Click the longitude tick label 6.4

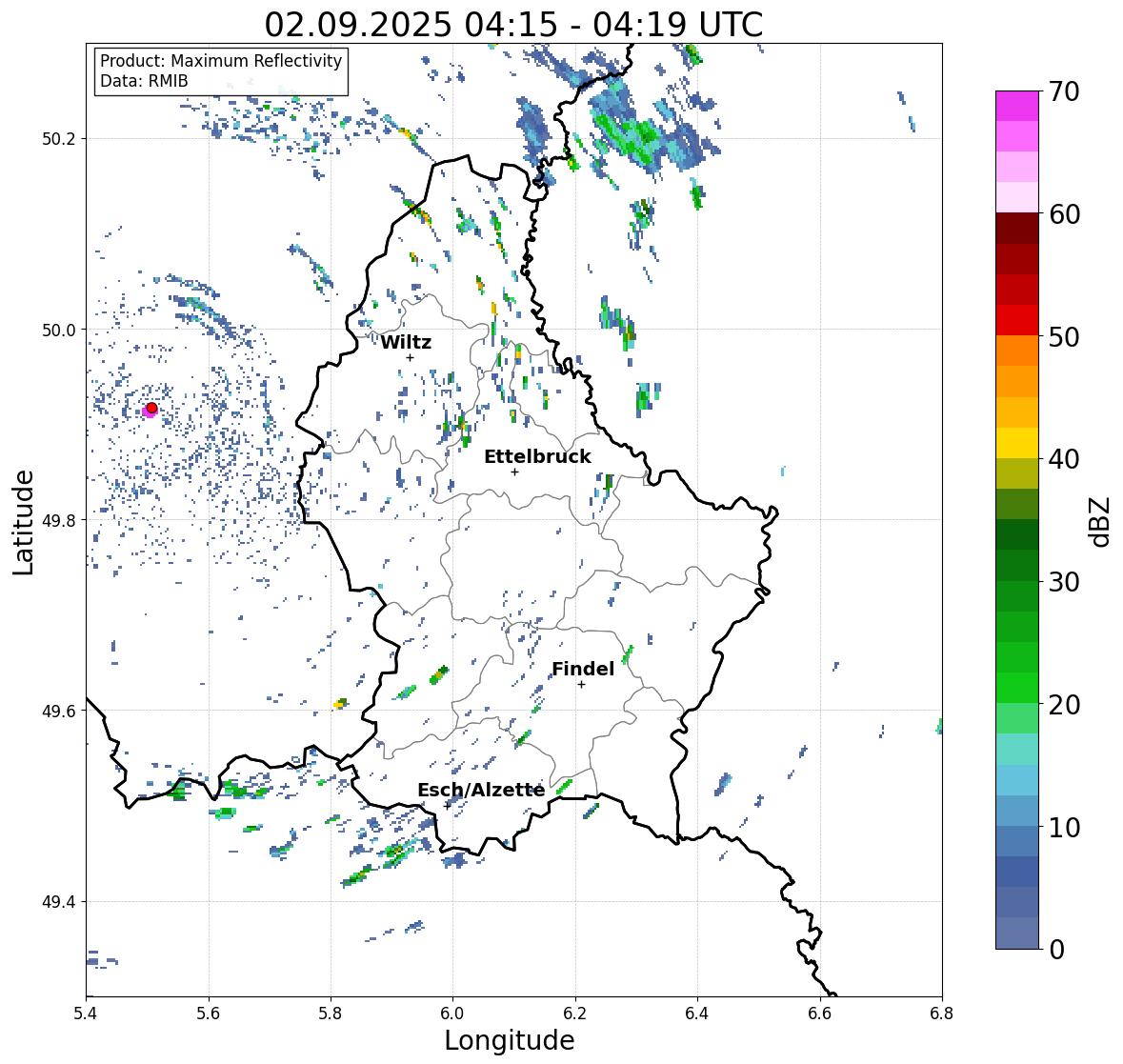click(x=697, y=1013)
